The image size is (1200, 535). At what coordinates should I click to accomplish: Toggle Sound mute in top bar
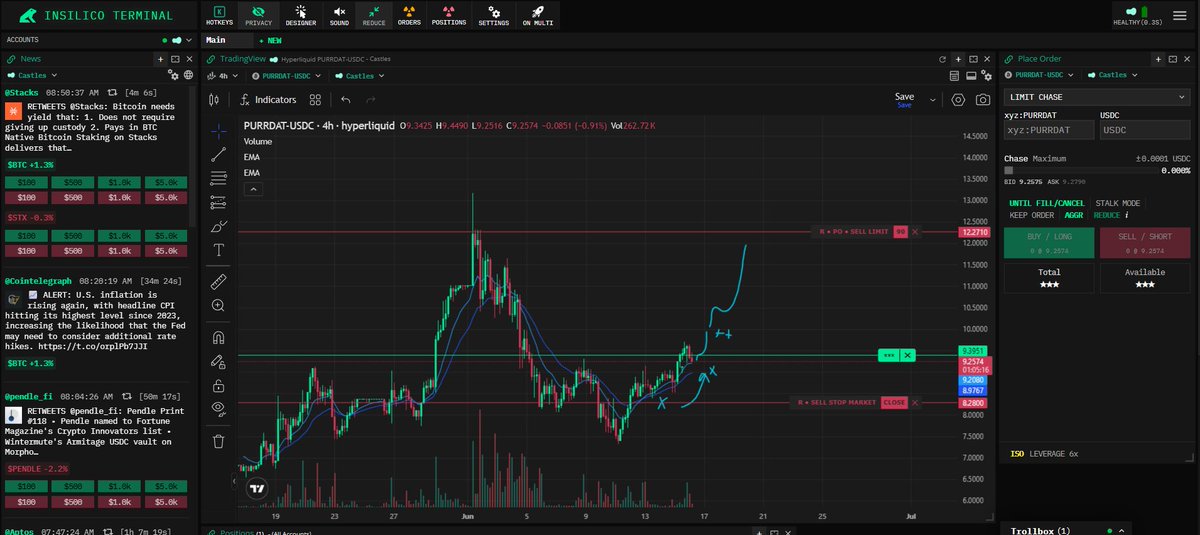coord(339,15)
